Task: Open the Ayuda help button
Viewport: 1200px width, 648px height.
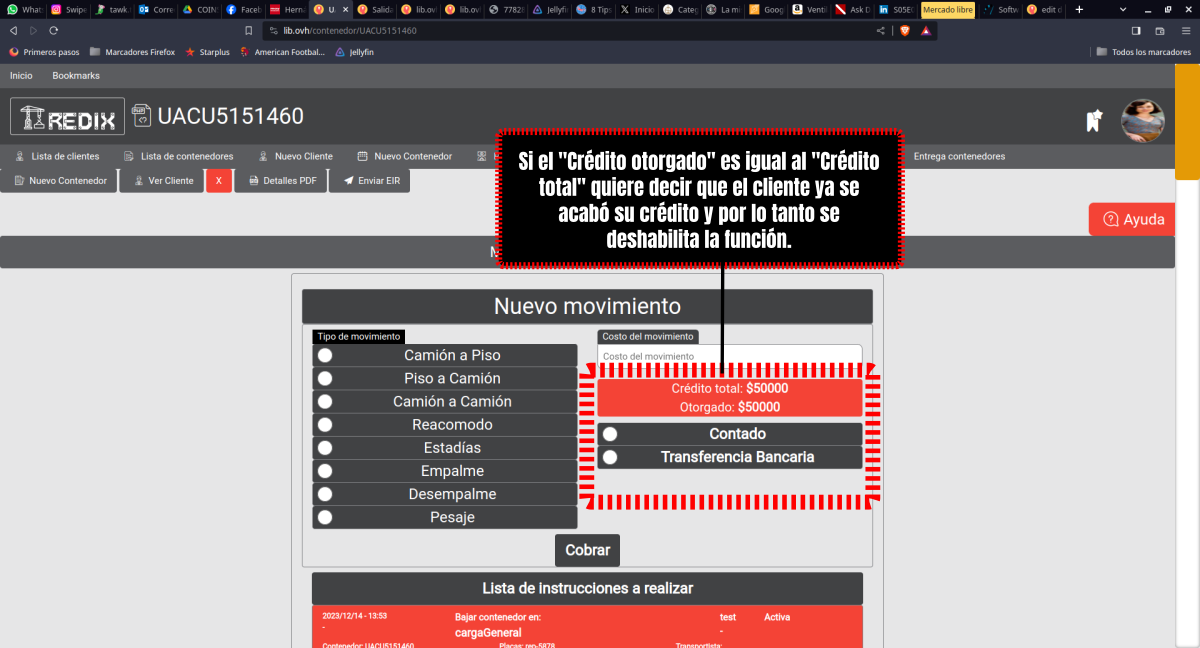Action: 1133,219
